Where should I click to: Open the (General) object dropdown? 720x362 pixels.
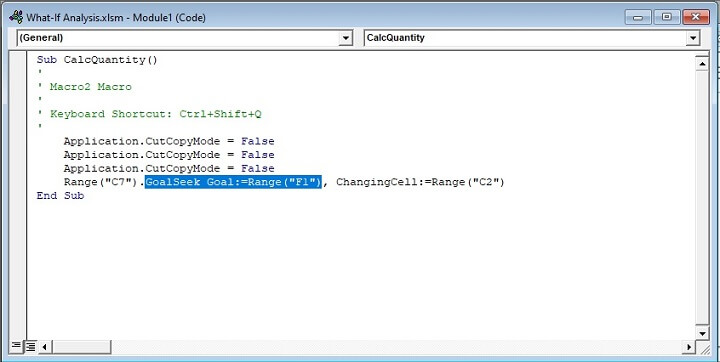tap(345, 38)
